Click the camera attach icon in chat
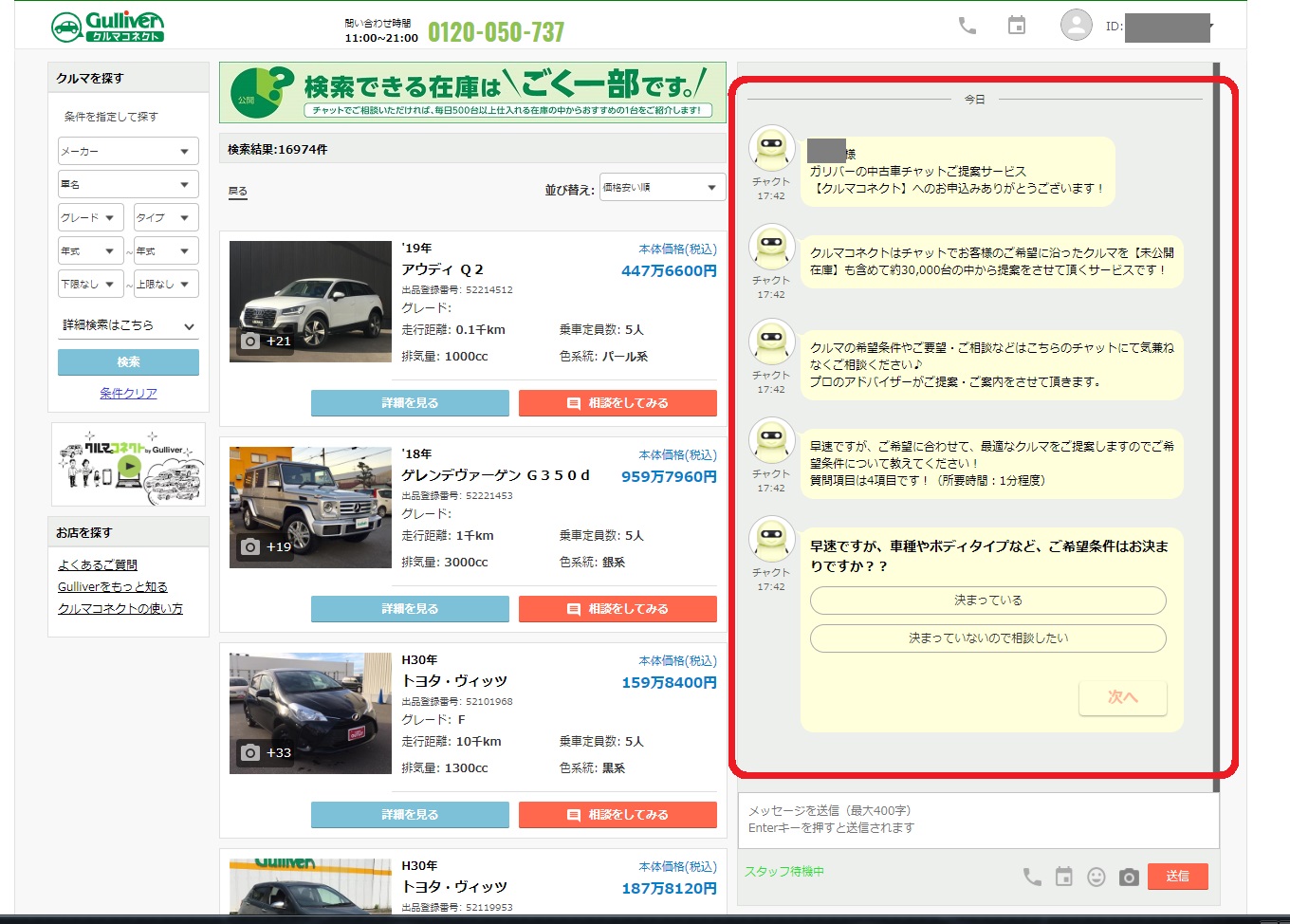1290x924 pixels. click(x=1129, y=878)
